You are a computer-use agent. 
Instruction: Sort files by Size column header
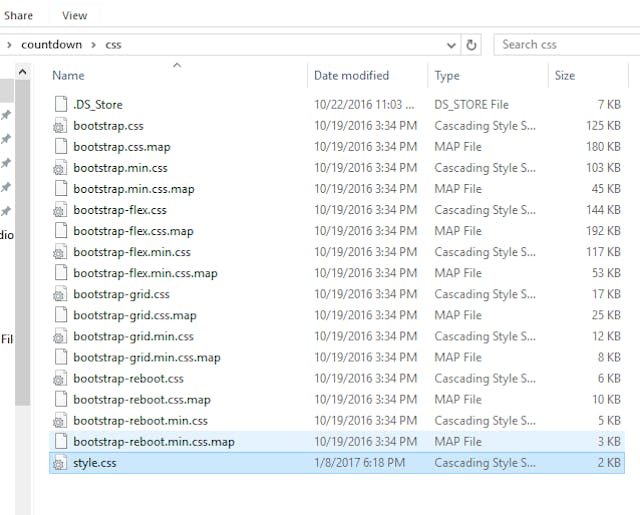565,76
